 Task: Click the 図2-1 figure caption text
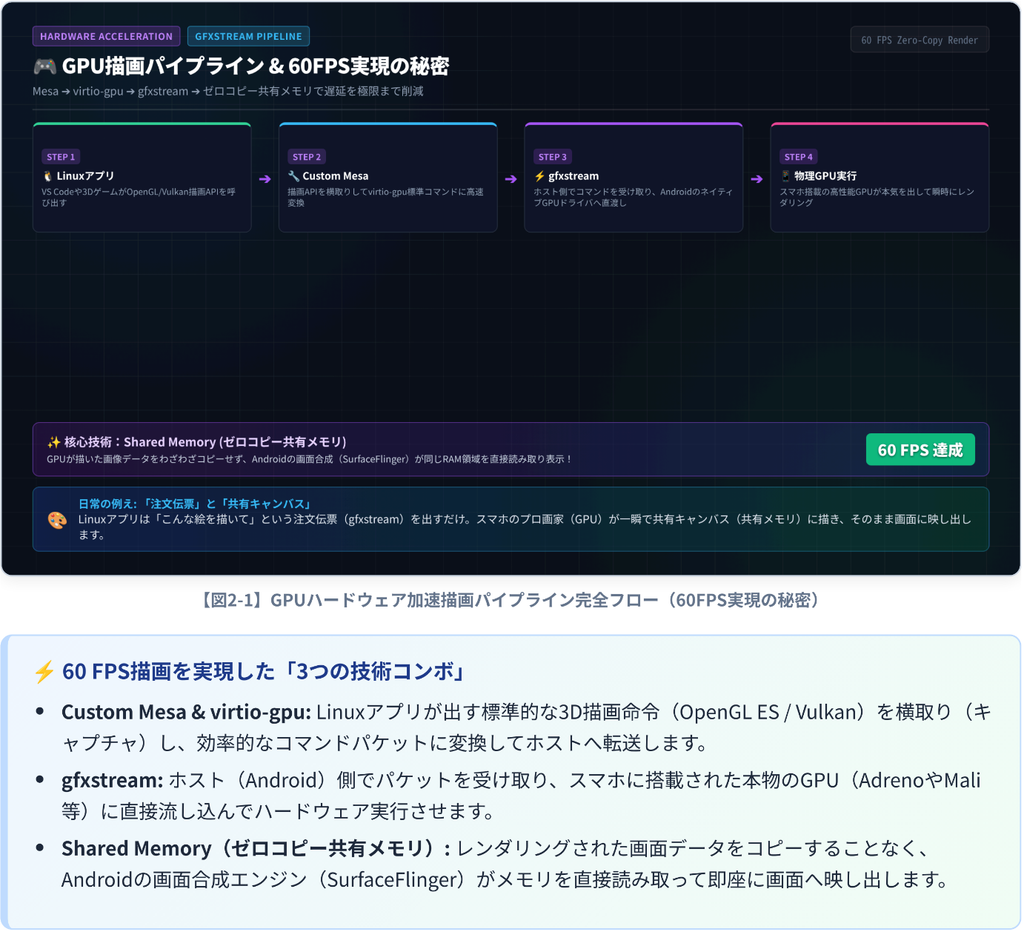(511, 600)
